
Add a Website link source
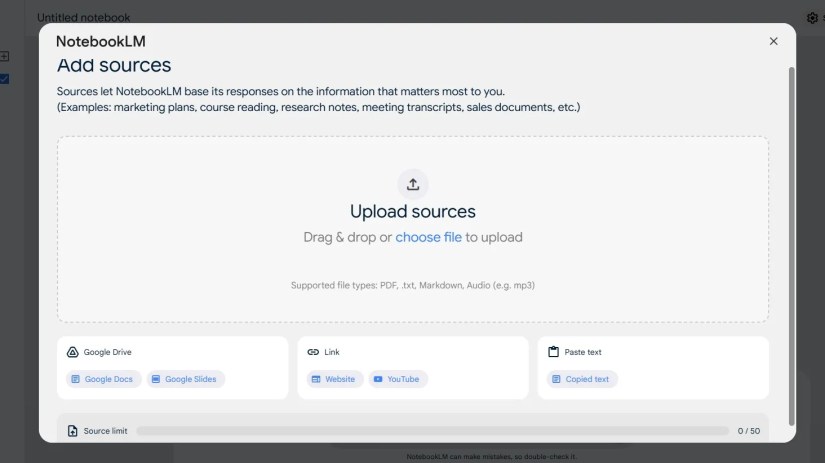pyautogui.click(x=335, y=379)
